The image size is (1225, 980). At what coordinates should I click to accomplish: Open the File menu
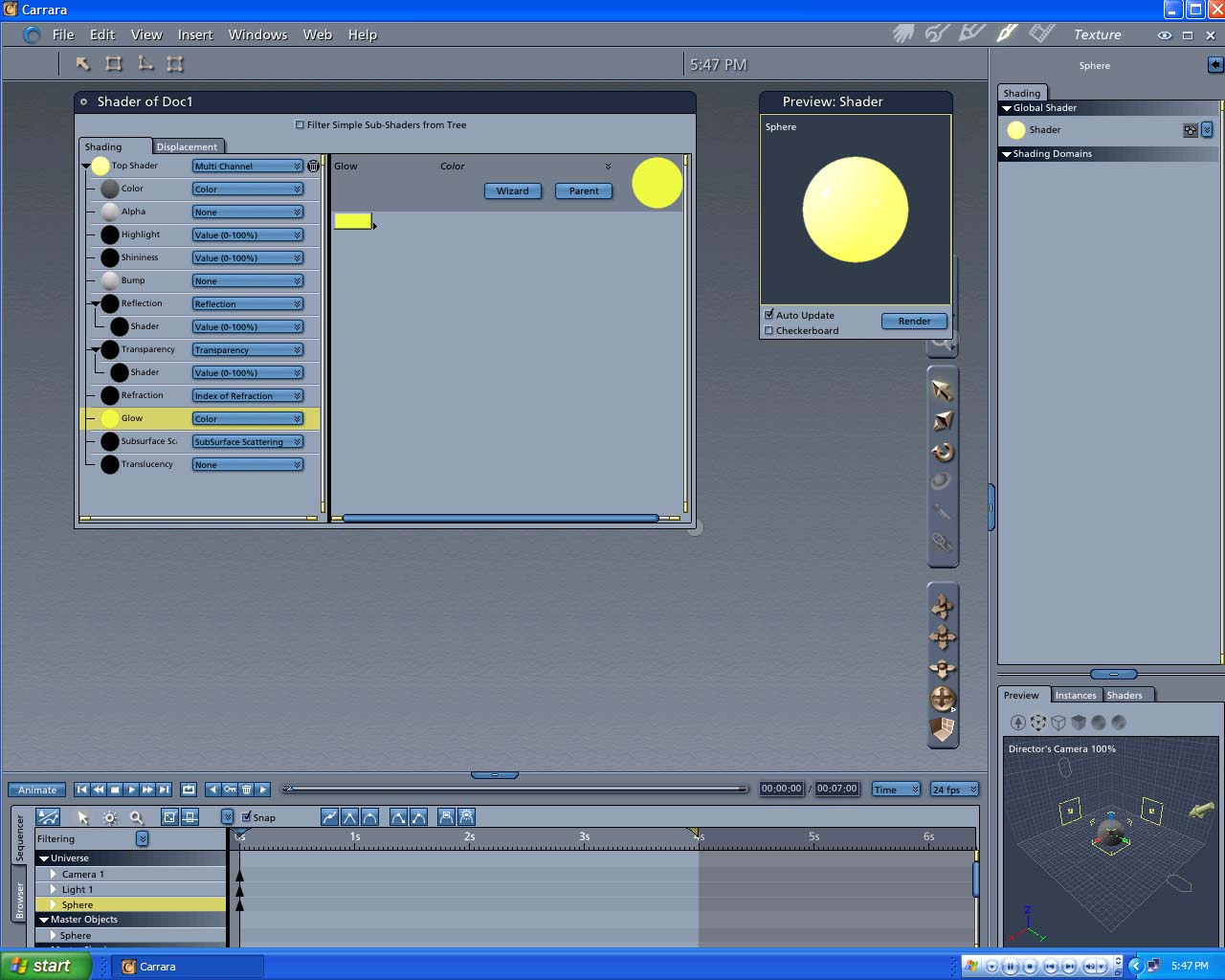point(63,34)
